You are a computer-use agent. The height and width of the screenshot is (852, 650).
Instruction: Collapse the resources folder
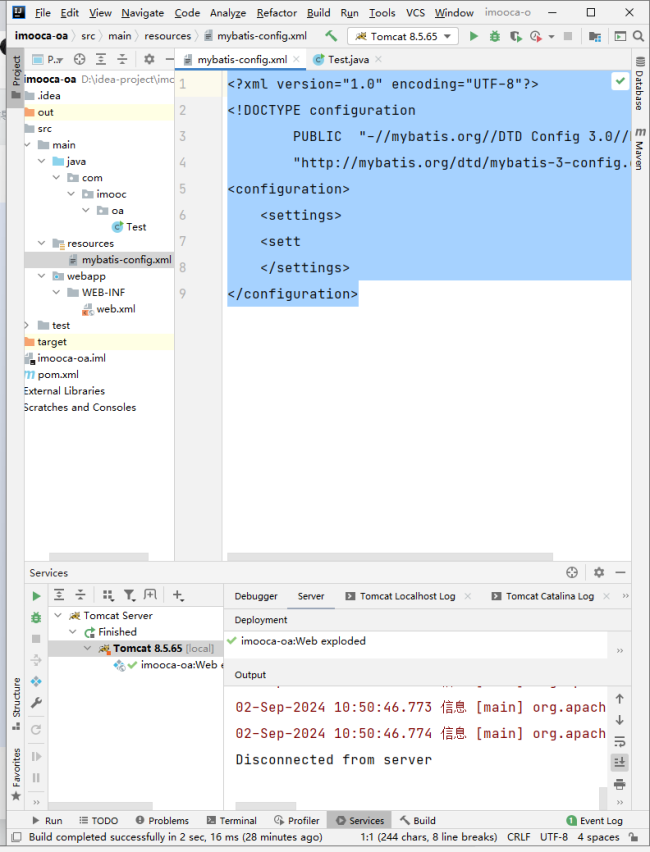[41, 243]
